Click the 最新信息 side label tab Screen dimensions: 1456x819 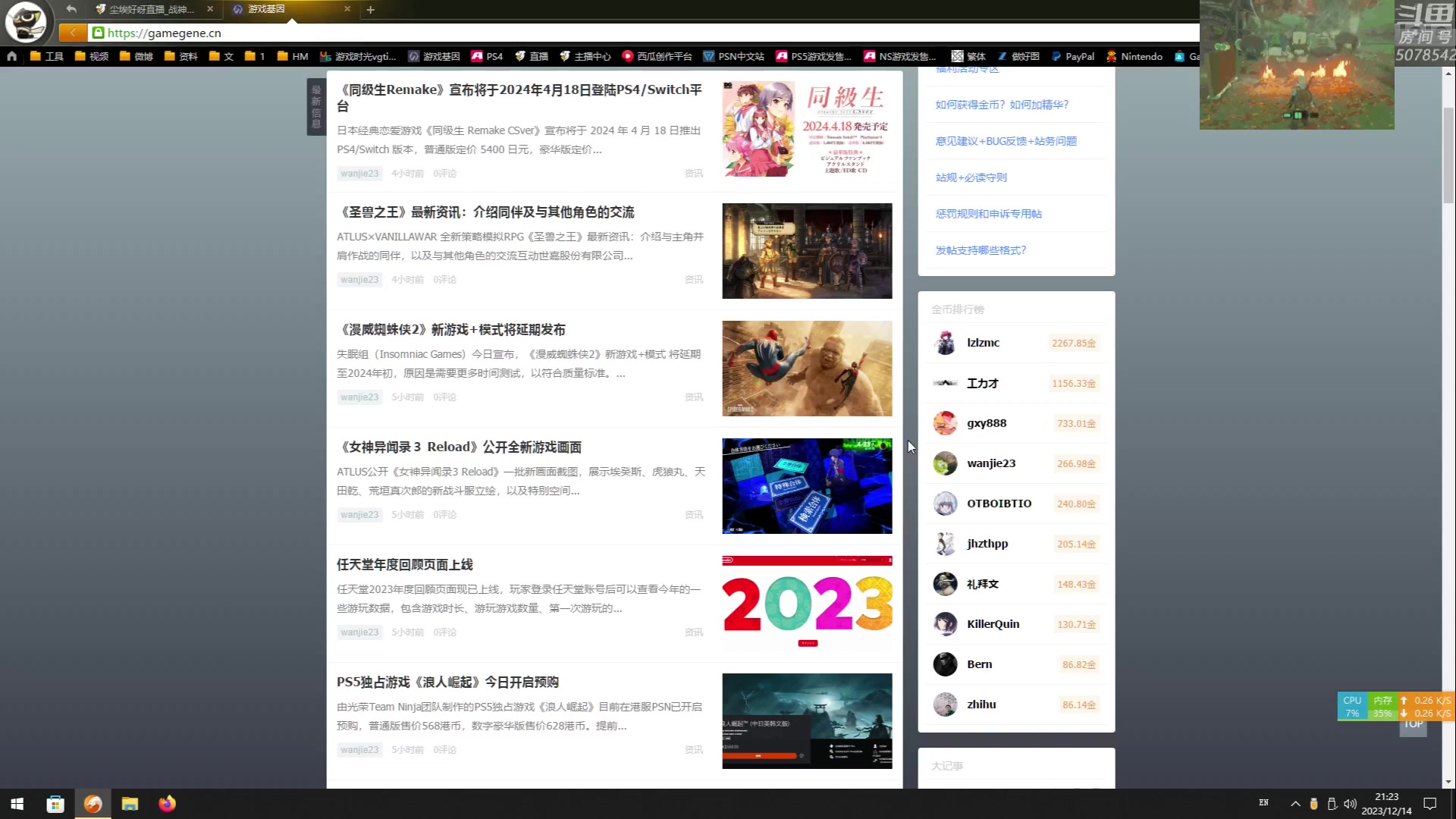coord(316,107)
